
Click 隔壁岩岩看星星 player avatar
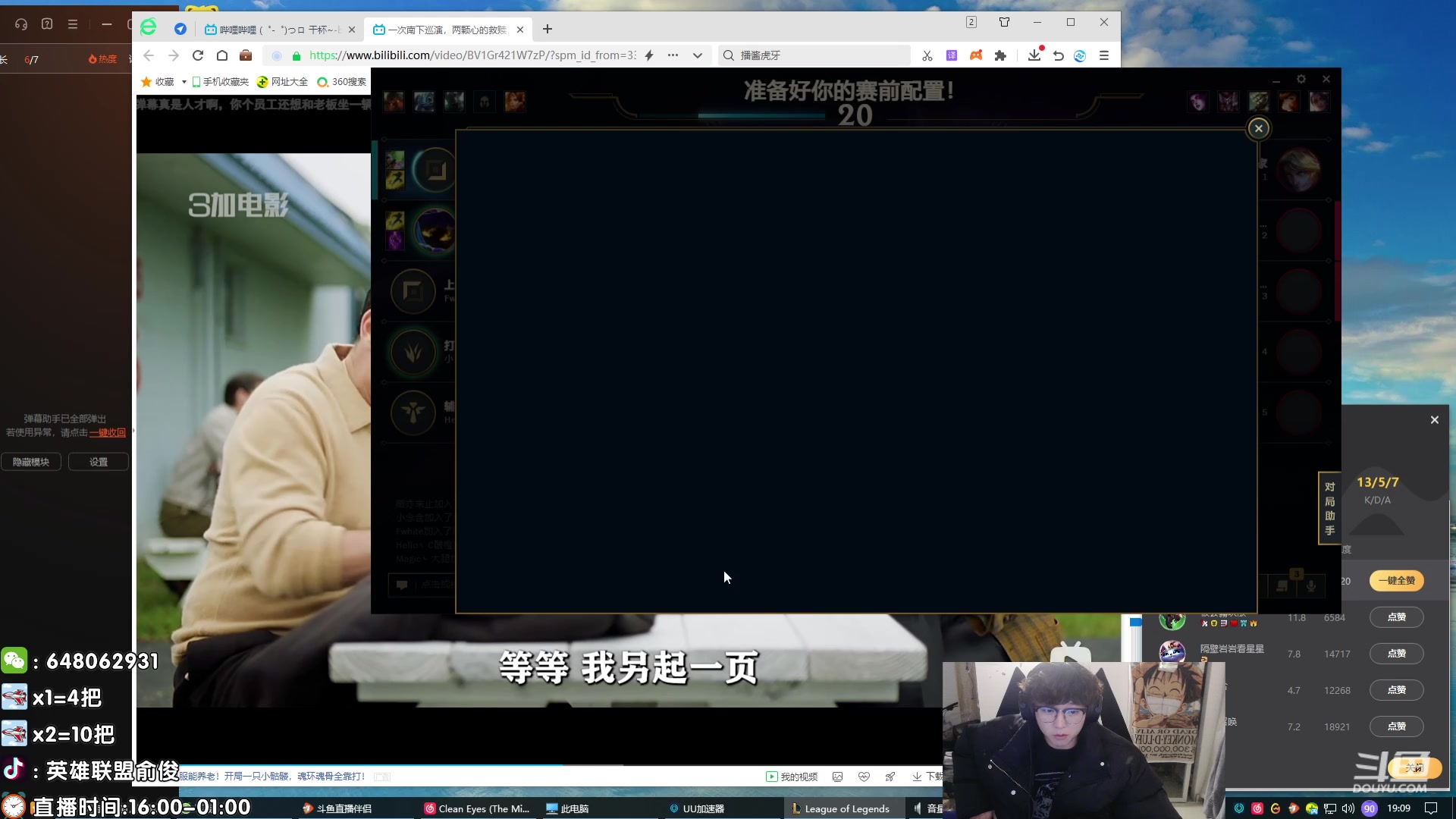click(x=1172, y=653)
